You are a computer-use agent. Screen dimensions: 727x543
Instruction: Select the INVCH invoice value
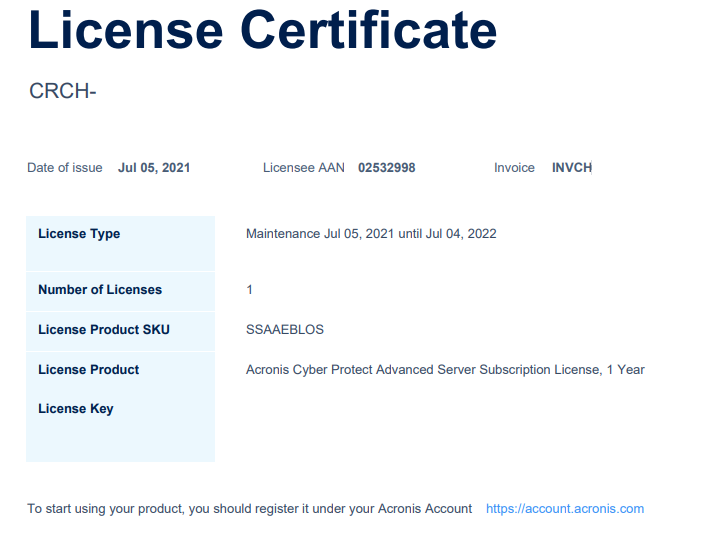[x=572, y=167]
